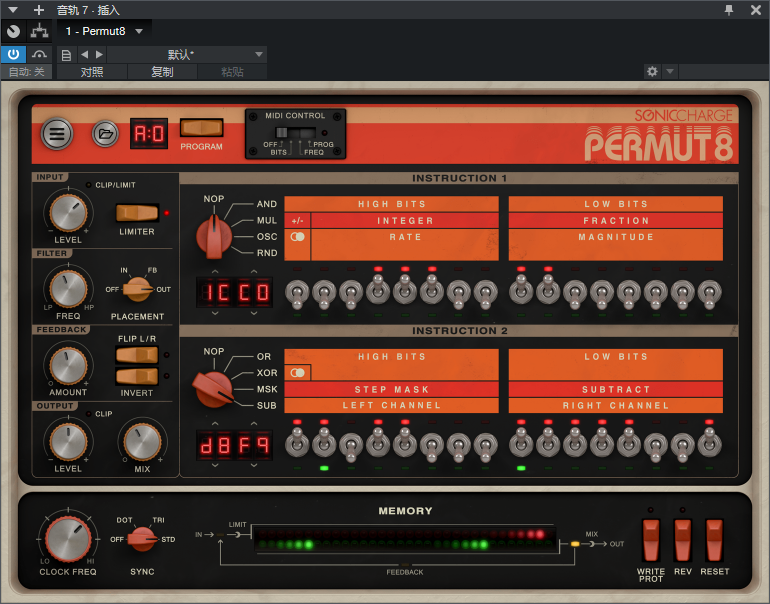Click the feedback AMOUNT knob
Image resolution: width=770 pixels, height=604 pixels.
click(68, 366)
